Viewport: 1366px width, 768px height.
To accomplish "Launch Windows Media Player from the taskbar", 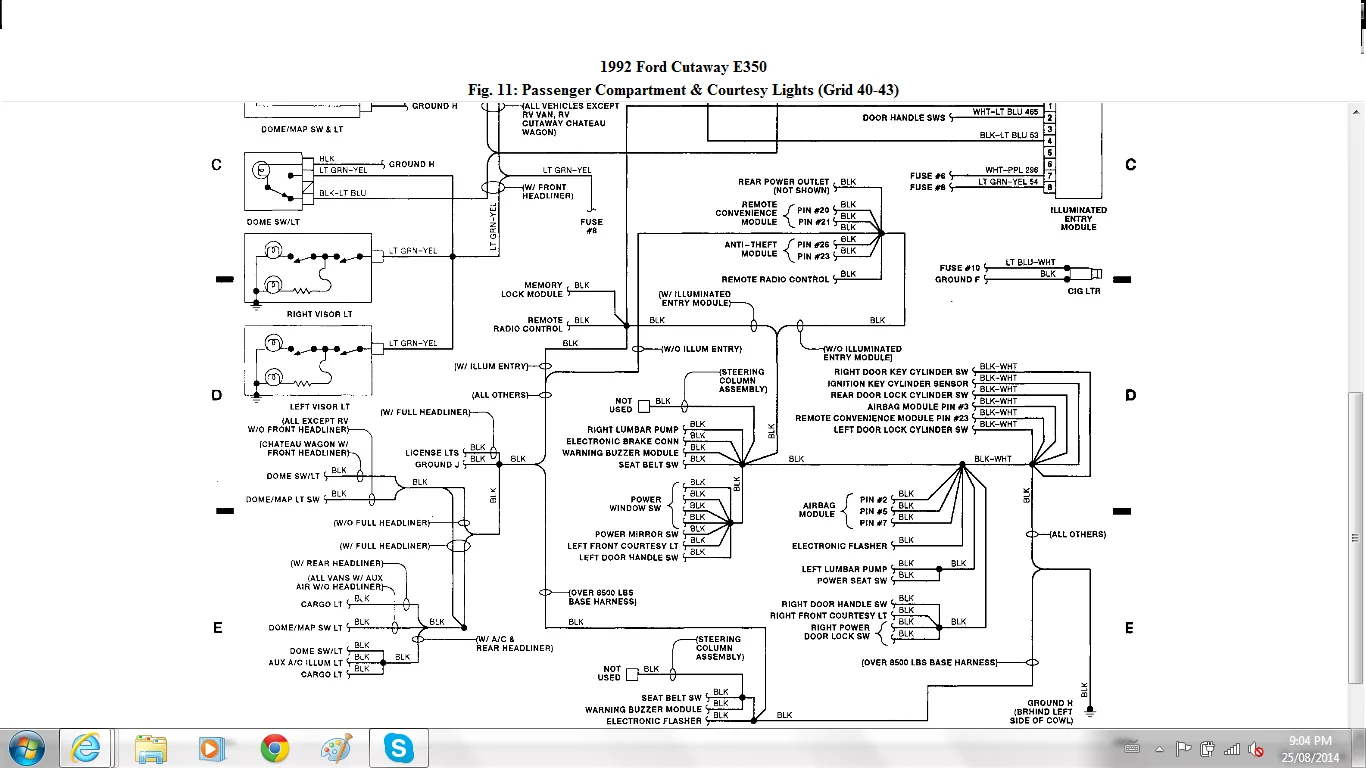I will (210, 748).
